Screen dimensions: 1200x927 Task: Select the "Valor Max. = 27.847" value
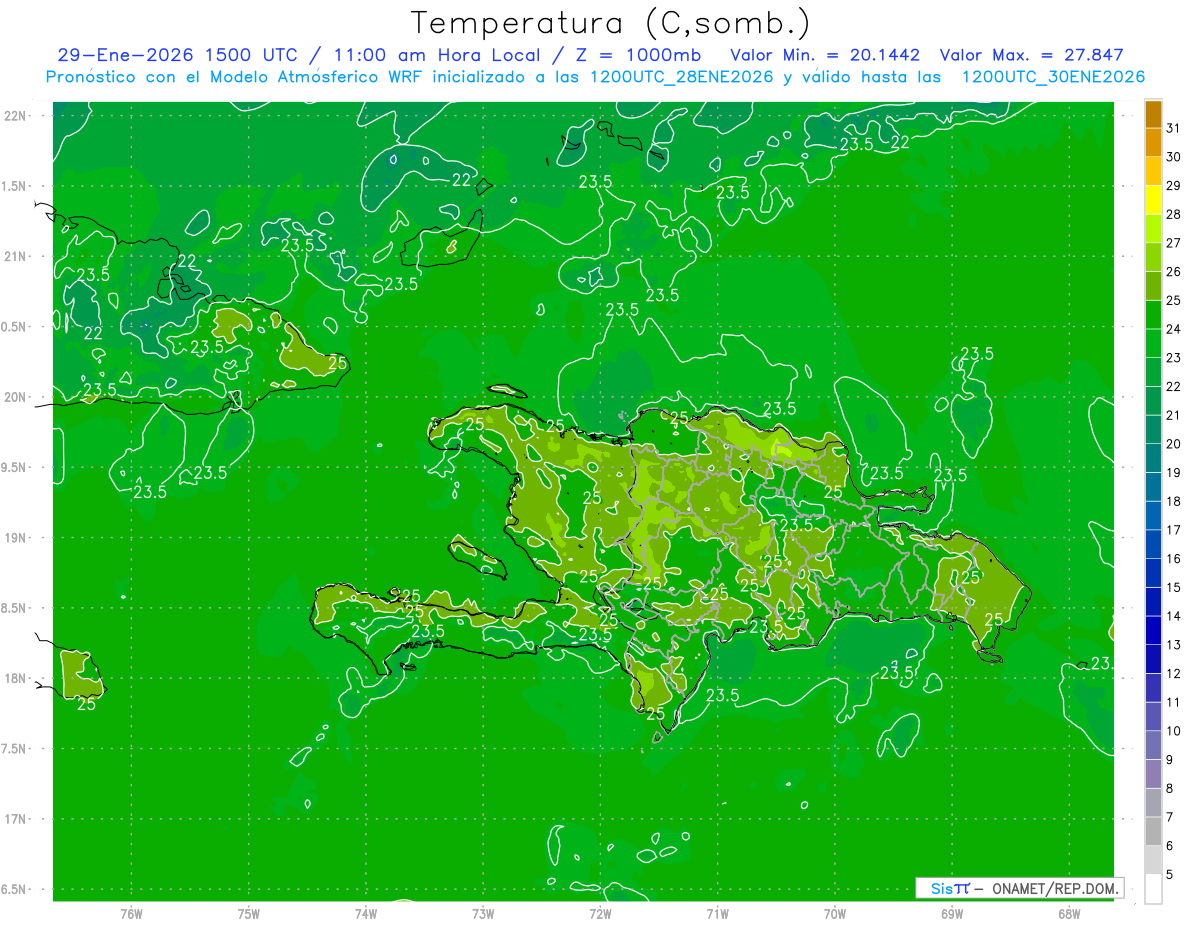(x=1031, y=55)
